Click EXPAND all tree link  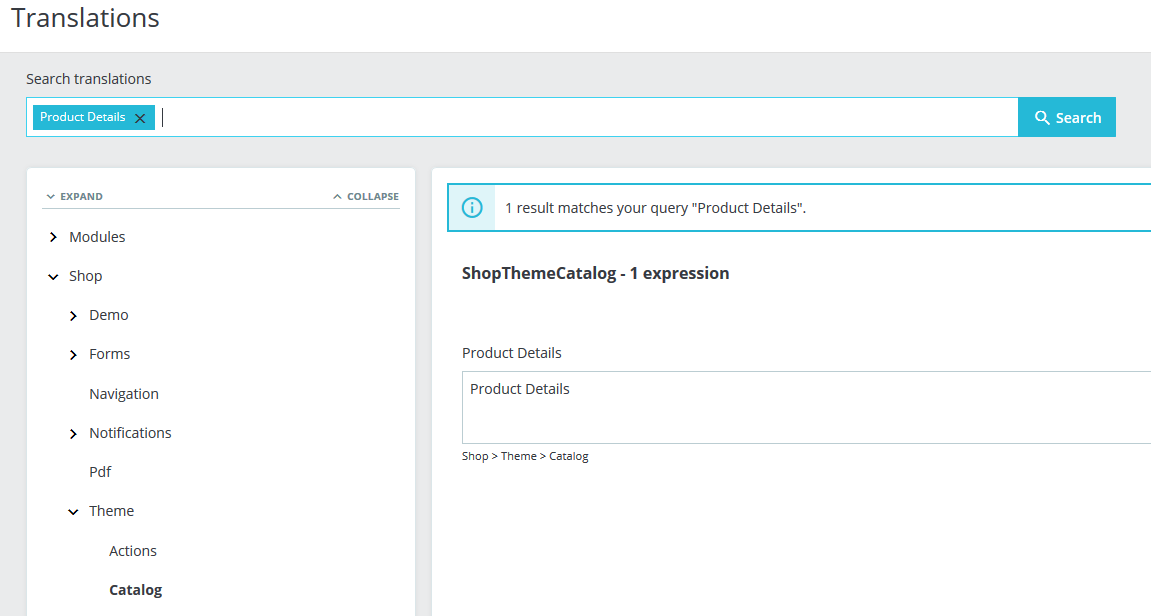tap(74, 196)
